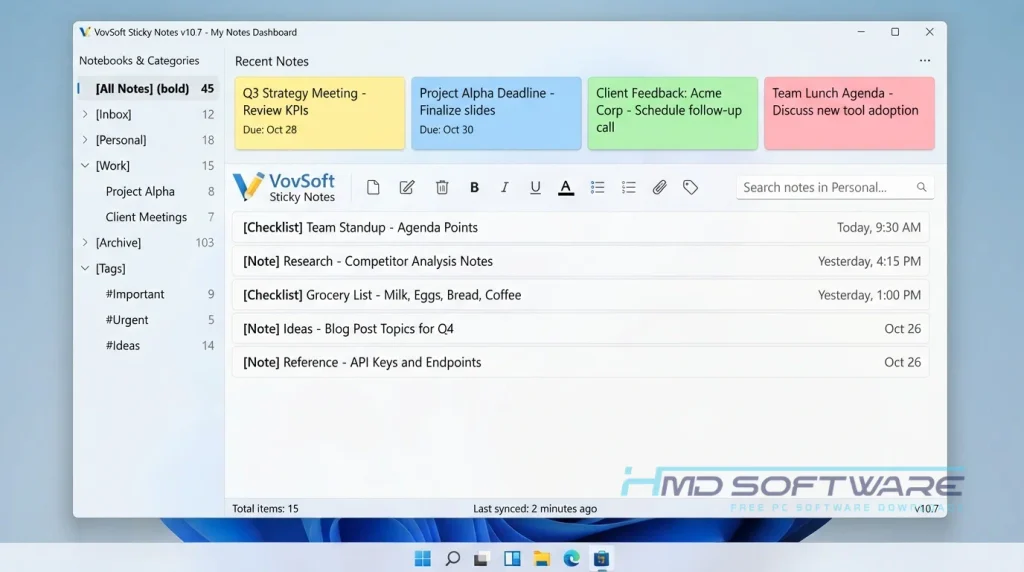Click the Yesterday, 4:15 PM timestamp
The image size is (1024, 572).
869,261
